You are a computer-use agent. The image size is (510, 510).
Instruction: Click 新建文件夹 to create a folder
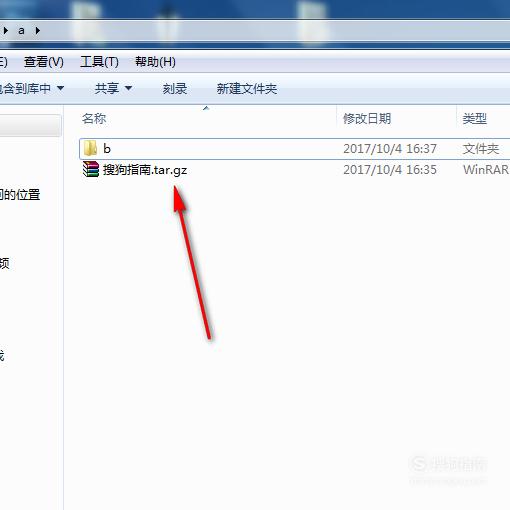click(247, 89)
